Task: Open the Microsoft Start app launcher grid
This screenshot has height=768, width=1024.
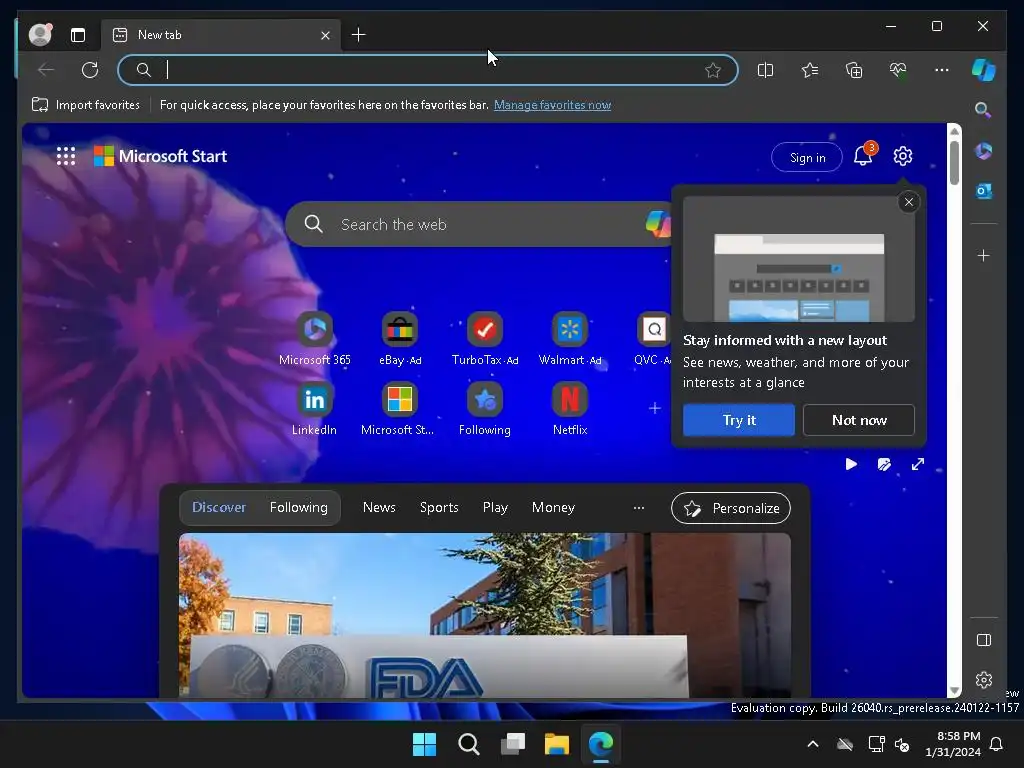Action: tap(66, 156)
